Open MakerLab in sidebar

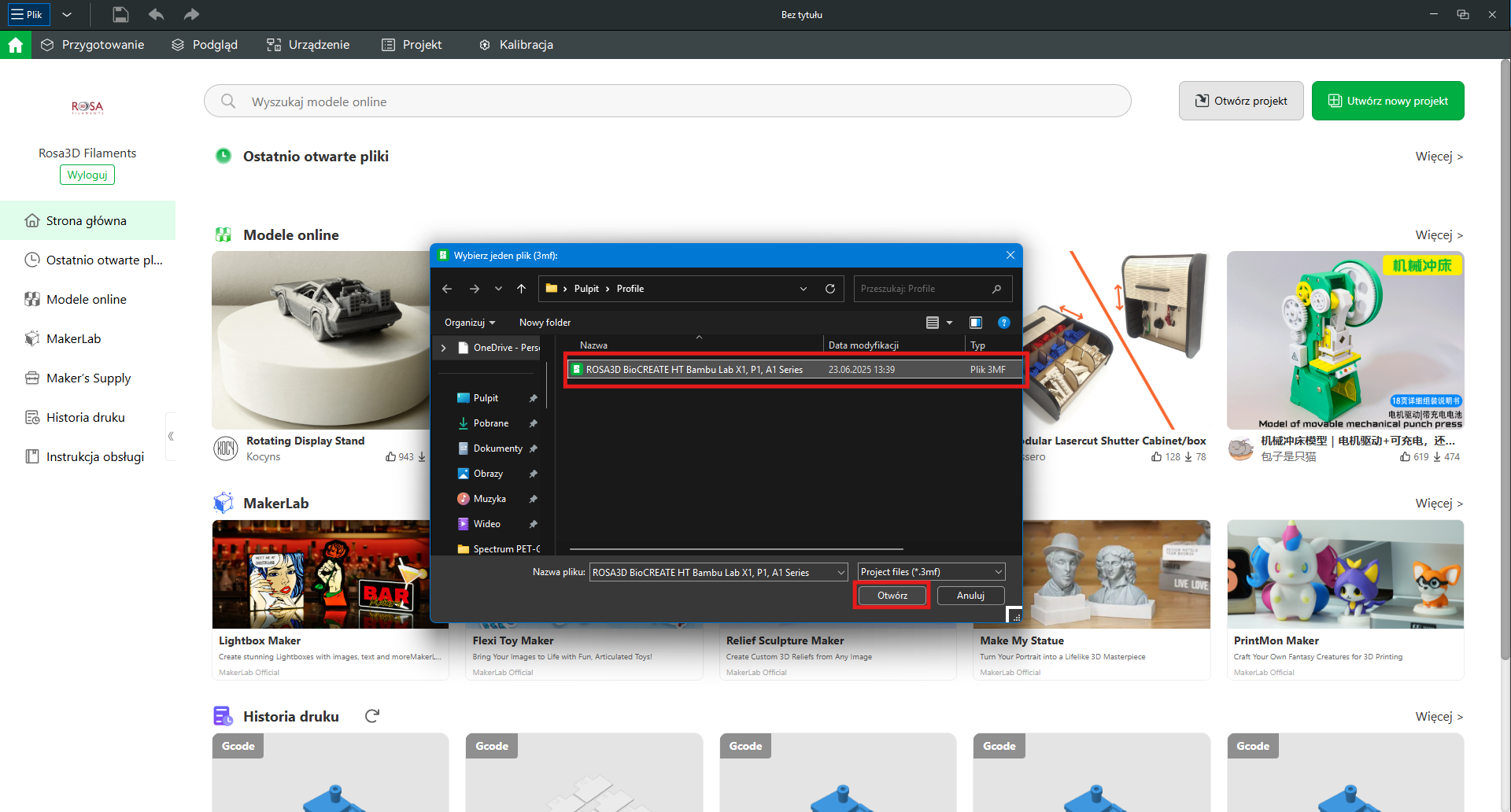87,338
